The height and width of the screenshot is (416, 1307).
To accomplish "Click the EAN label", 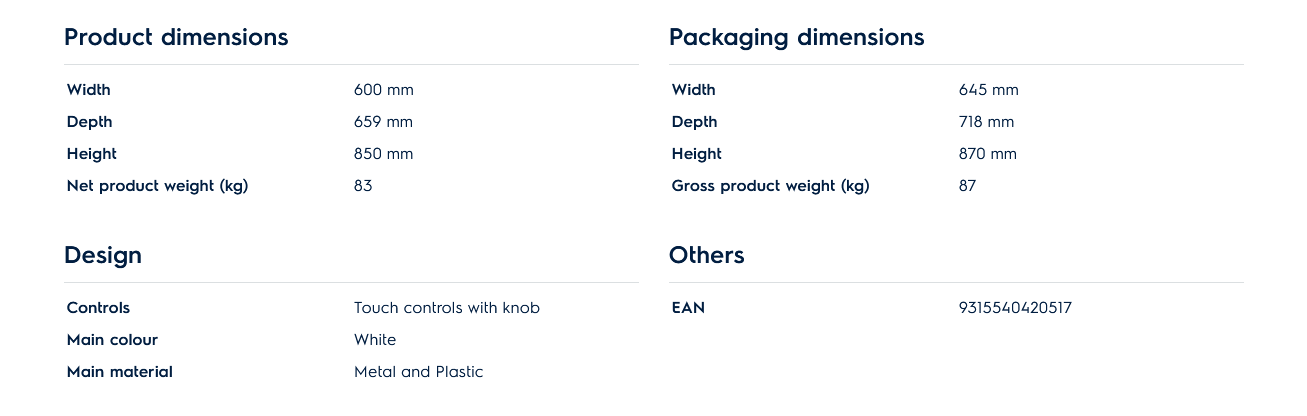I will (688, 308).
